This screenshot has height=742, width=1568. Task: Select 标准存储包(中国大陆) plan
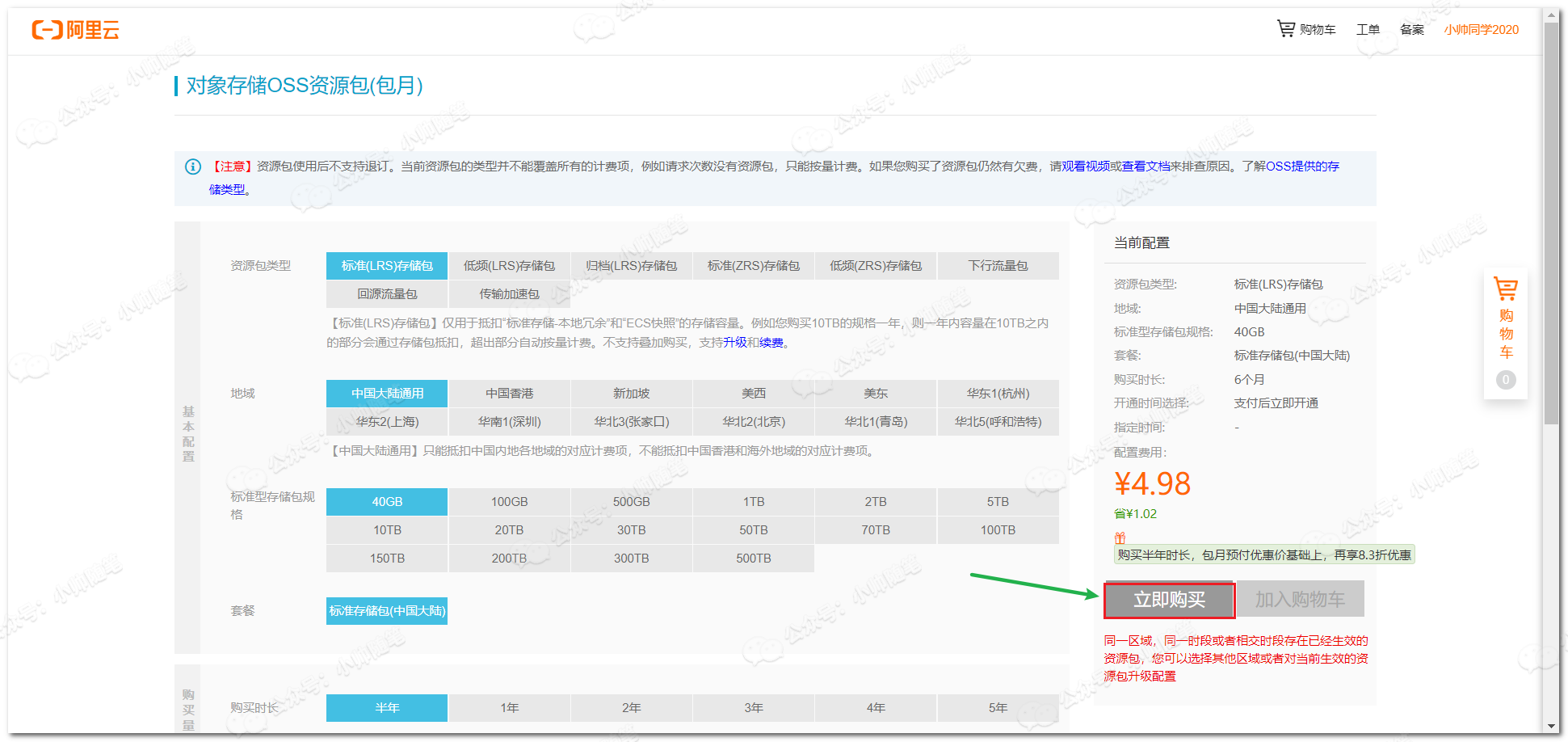[x=387, y=611]
